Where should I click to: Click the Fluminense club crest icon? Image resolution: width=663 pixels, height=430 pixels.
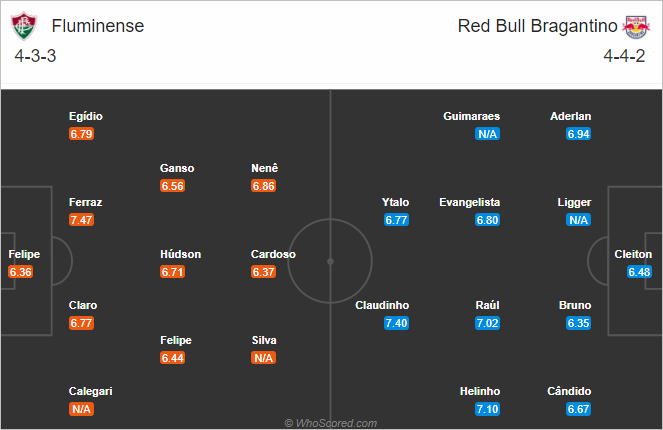[24, 26]
